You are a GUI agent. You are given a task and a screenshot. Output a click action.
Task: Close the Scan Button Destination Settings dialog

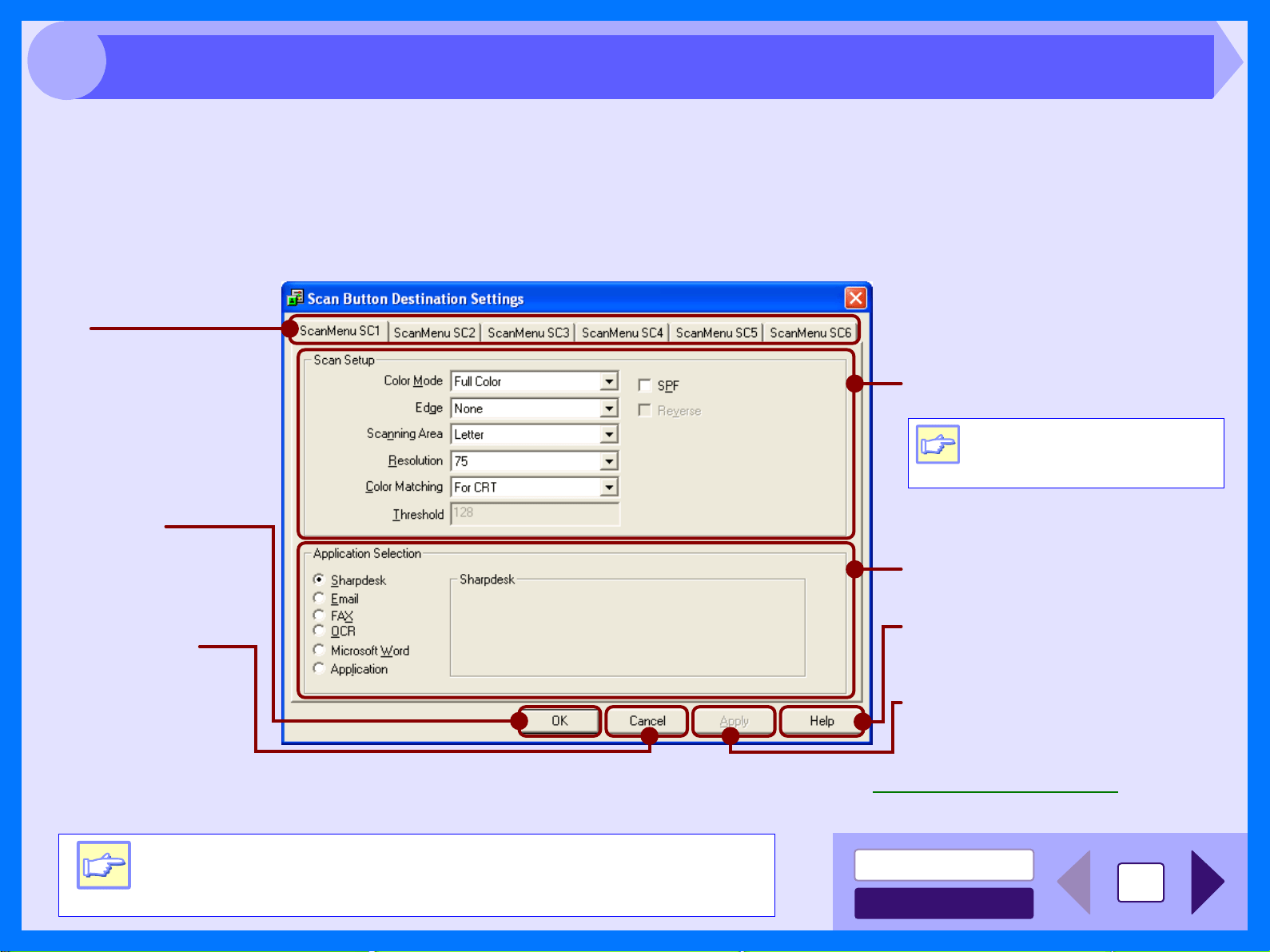[x=855, y=298]
